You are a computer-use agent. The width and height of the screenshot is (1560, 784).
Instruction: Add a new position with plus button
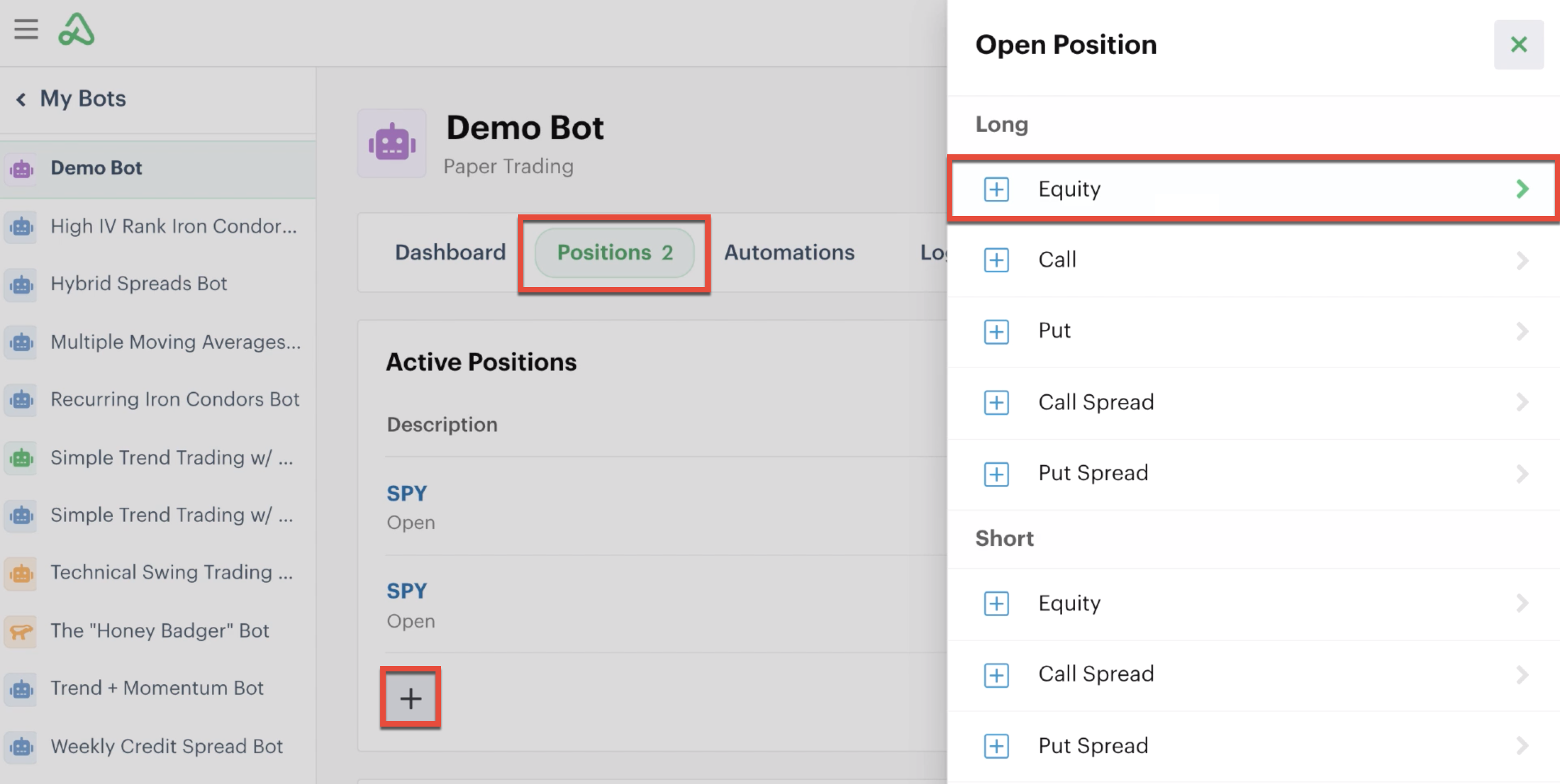[411, 698]
